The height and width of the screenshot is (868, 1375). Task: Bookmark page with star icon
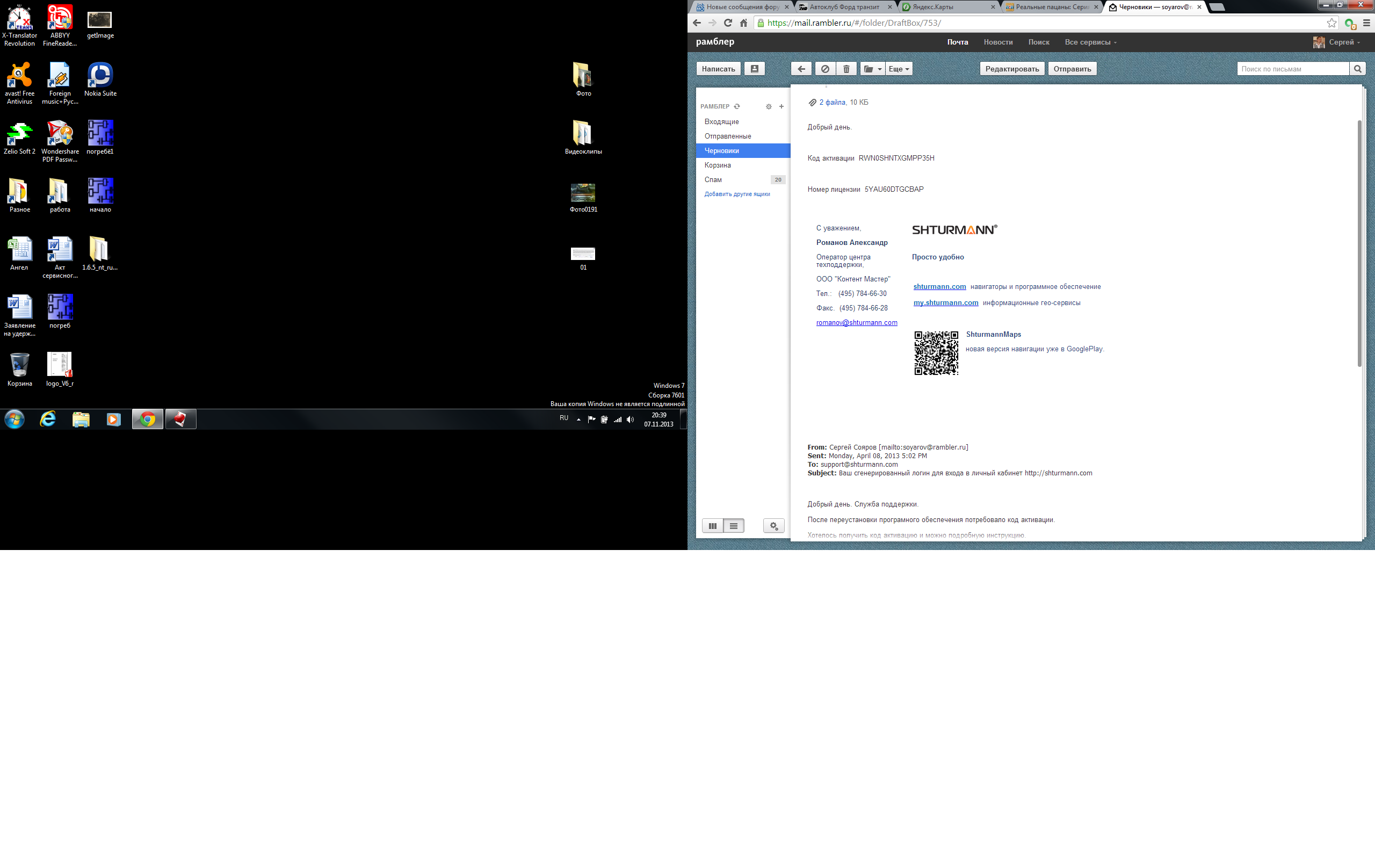click(1331, 23)
